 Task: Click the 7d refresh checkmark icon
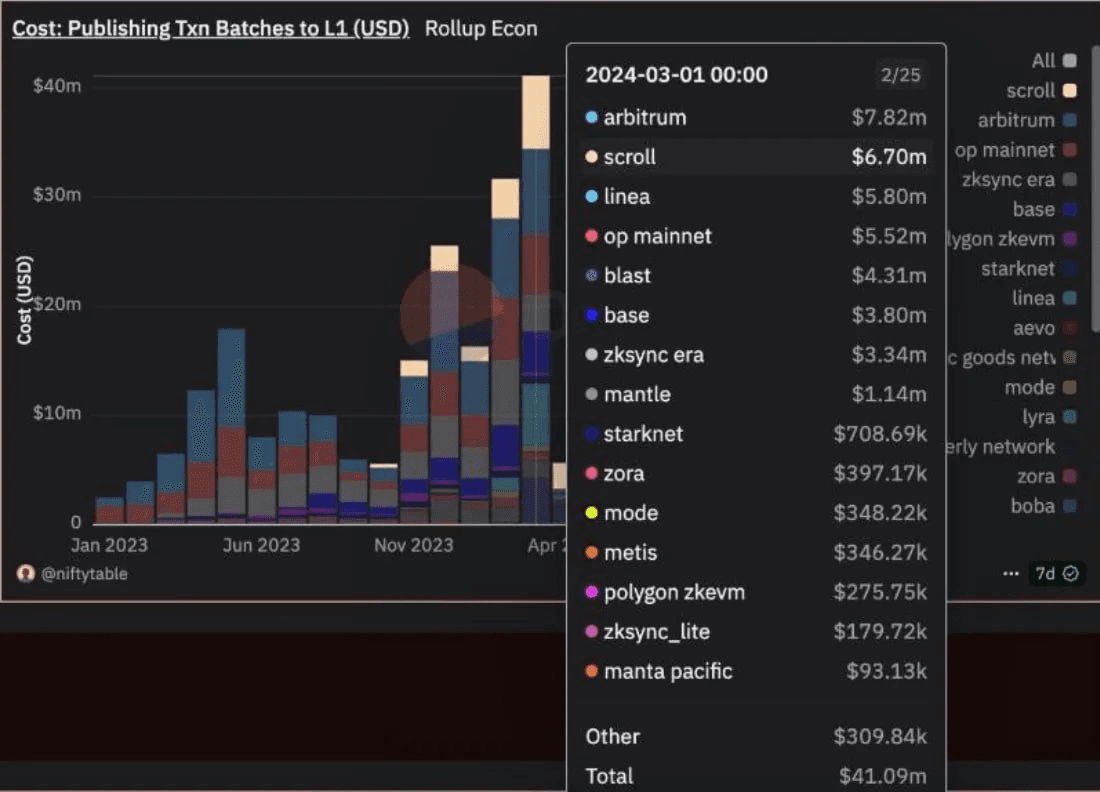(1071, 574)
